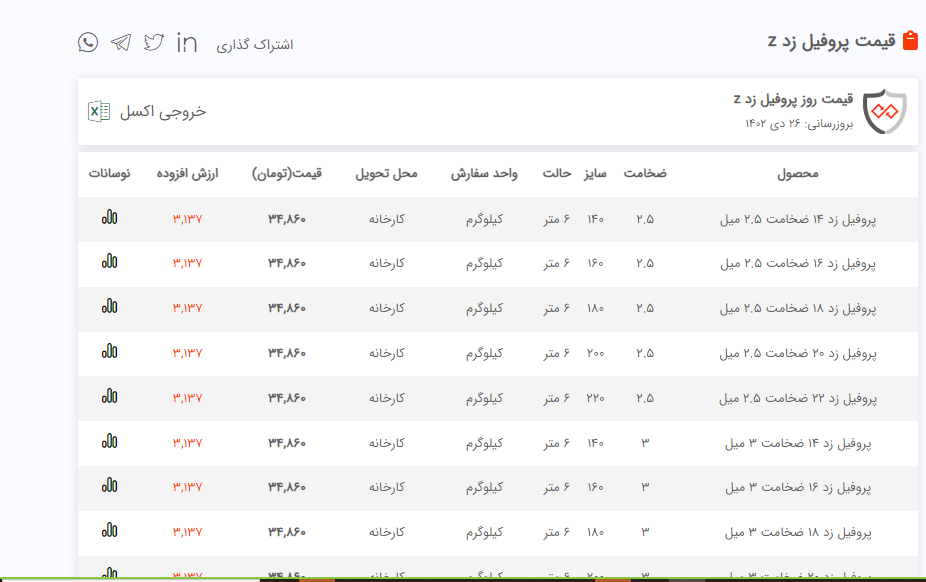Image resolution: width=926 pixels, height=582 pixels.
Task: Click the LinkedIn share icon
Action: click(x=186, y=42)
